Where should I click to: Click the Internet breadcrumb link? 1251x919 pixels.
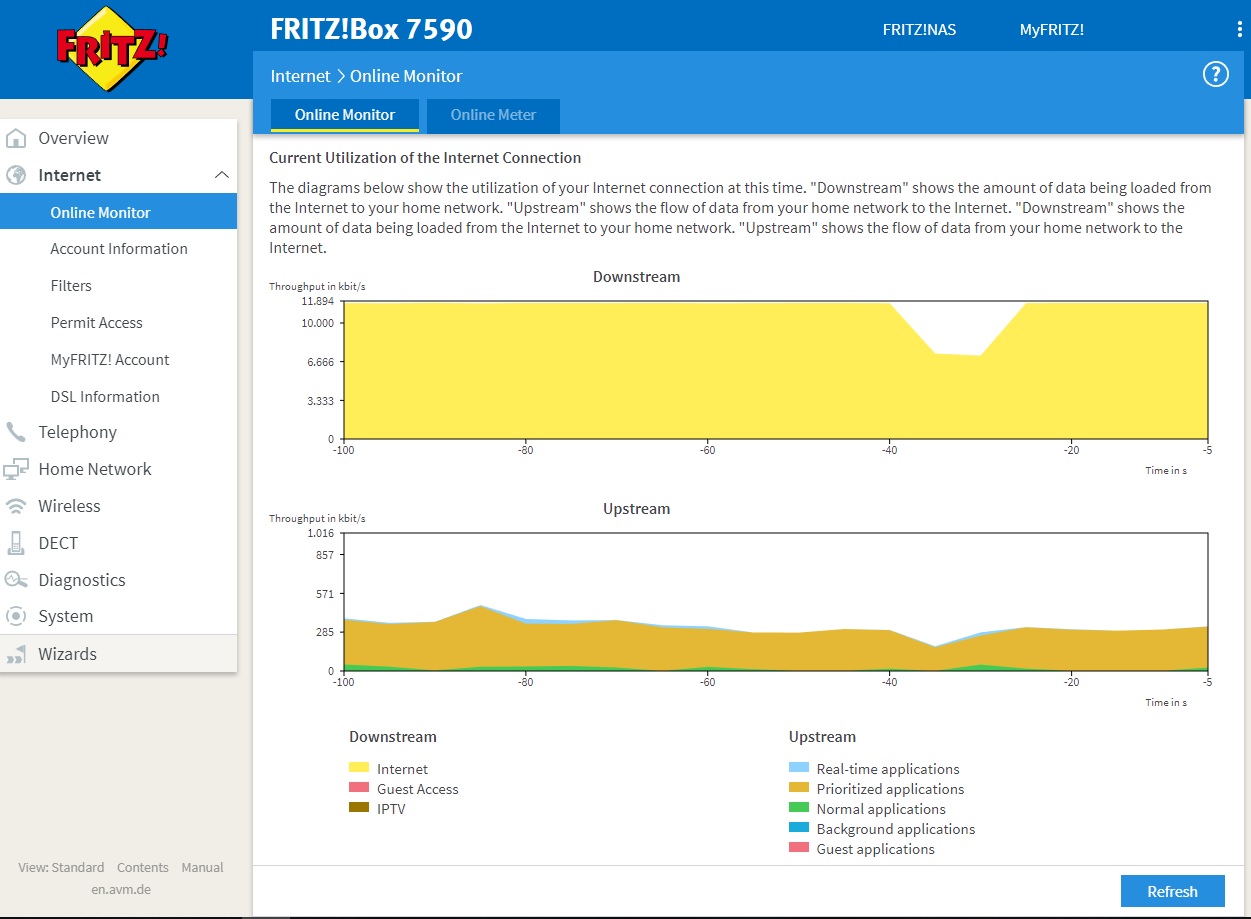[300, 76]
